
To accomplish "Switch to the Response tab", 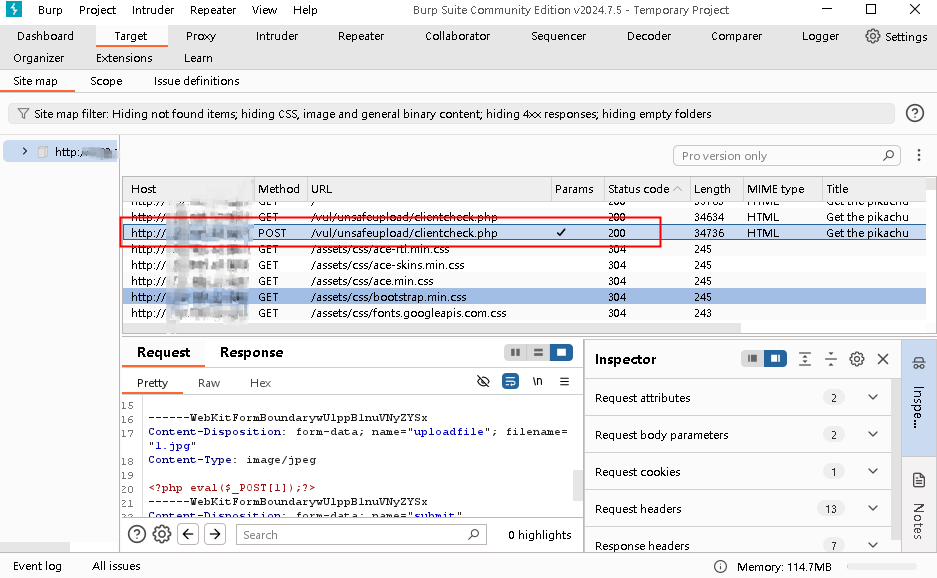I will tap(252, 352).
